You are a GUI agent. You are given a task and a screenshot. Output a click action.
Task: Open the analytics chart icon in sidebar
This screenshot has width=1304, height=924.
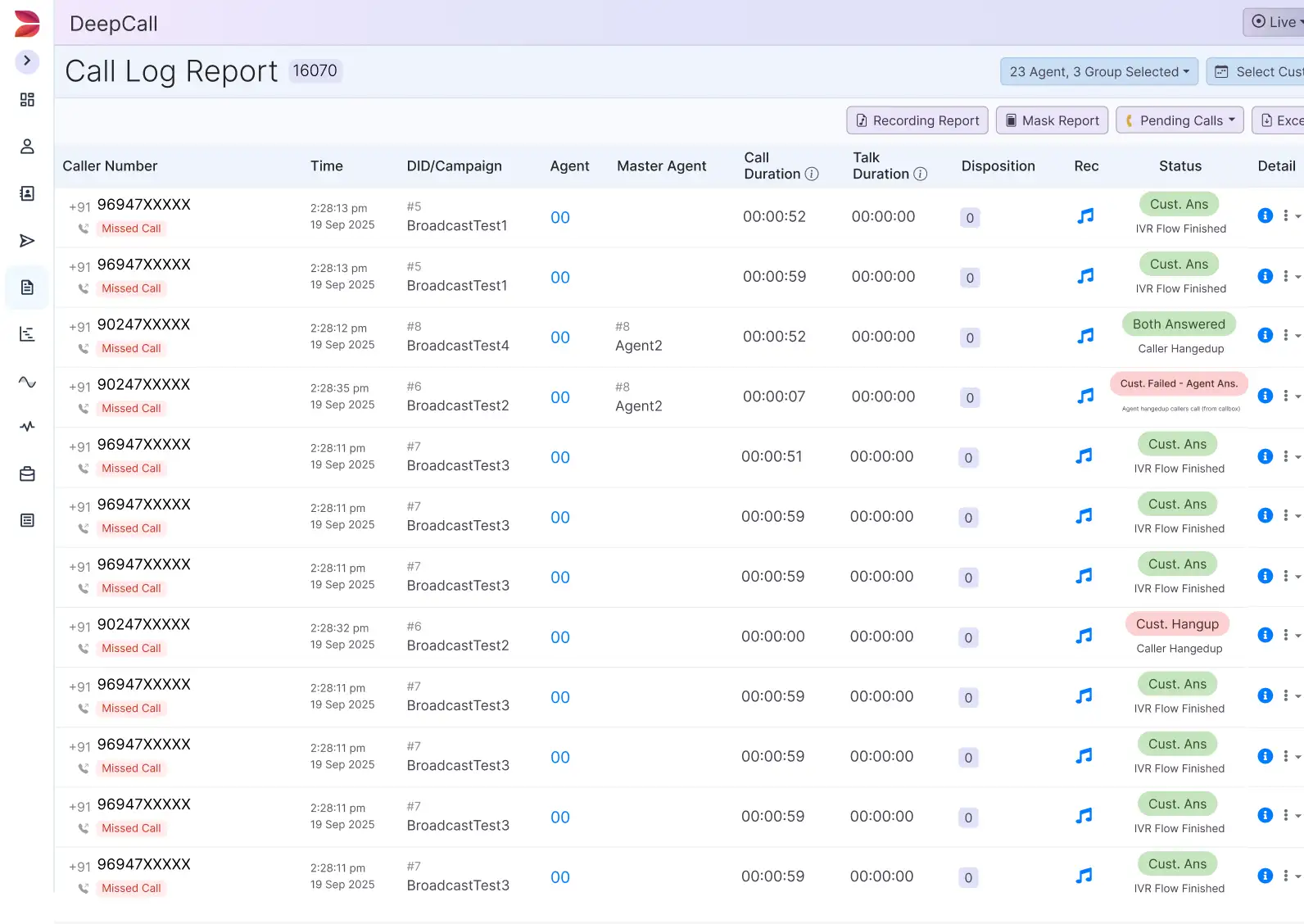click(x=27, y=334)
